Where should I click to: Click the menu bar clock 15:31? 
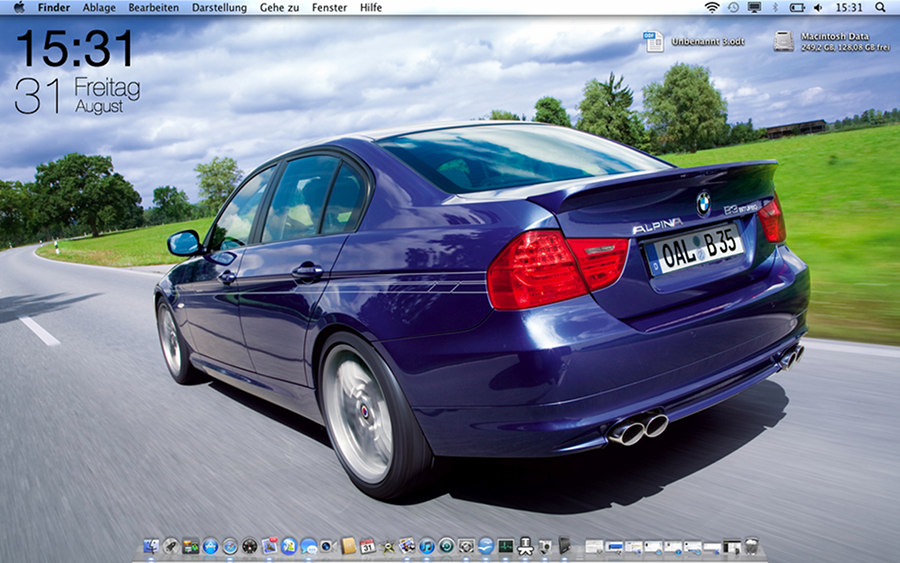849,7
